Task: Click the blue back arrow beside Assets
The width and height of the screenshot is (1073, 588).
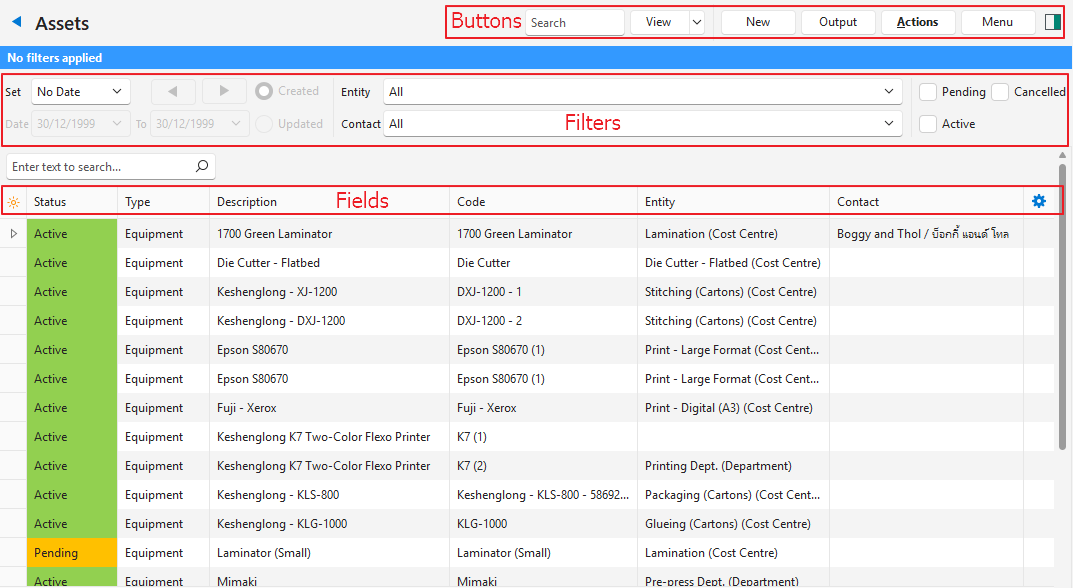Action: tap(16, 22)
